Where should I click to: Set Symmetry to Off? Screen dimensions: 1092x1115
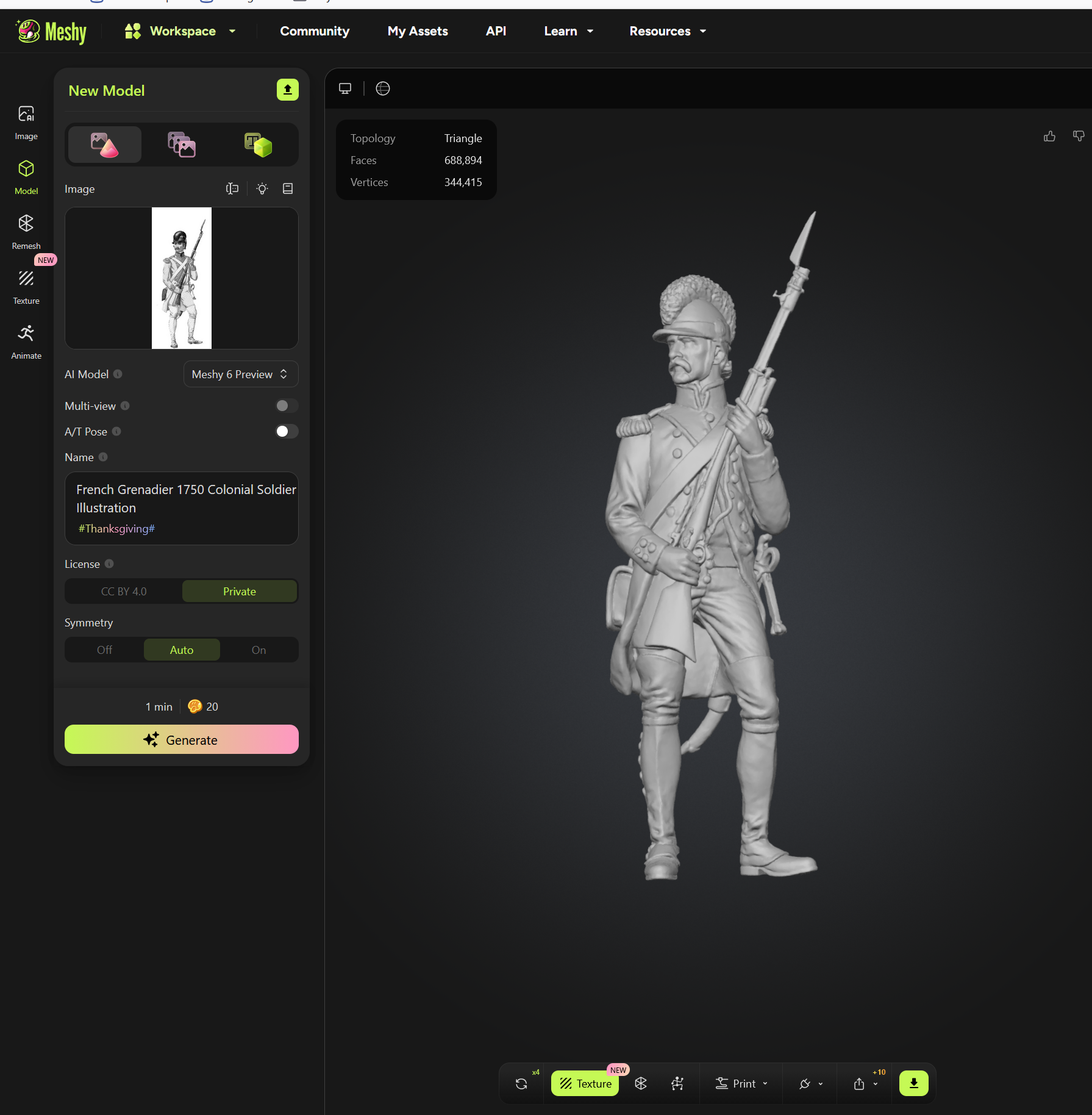pyautogui.click(x=104, y=650)
